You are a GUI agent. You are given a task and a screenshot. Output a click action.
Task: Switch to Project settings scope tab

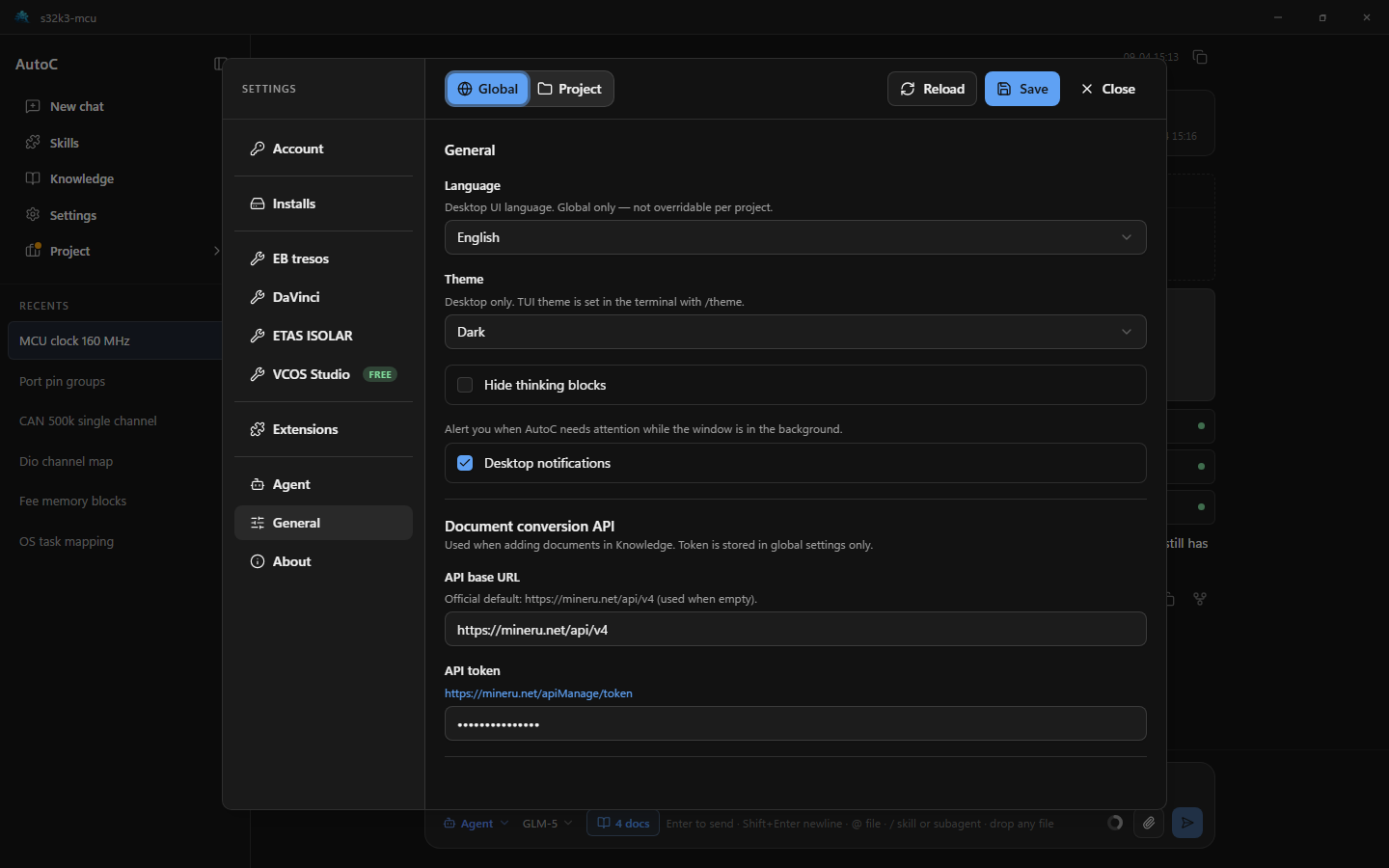(570, 89)
